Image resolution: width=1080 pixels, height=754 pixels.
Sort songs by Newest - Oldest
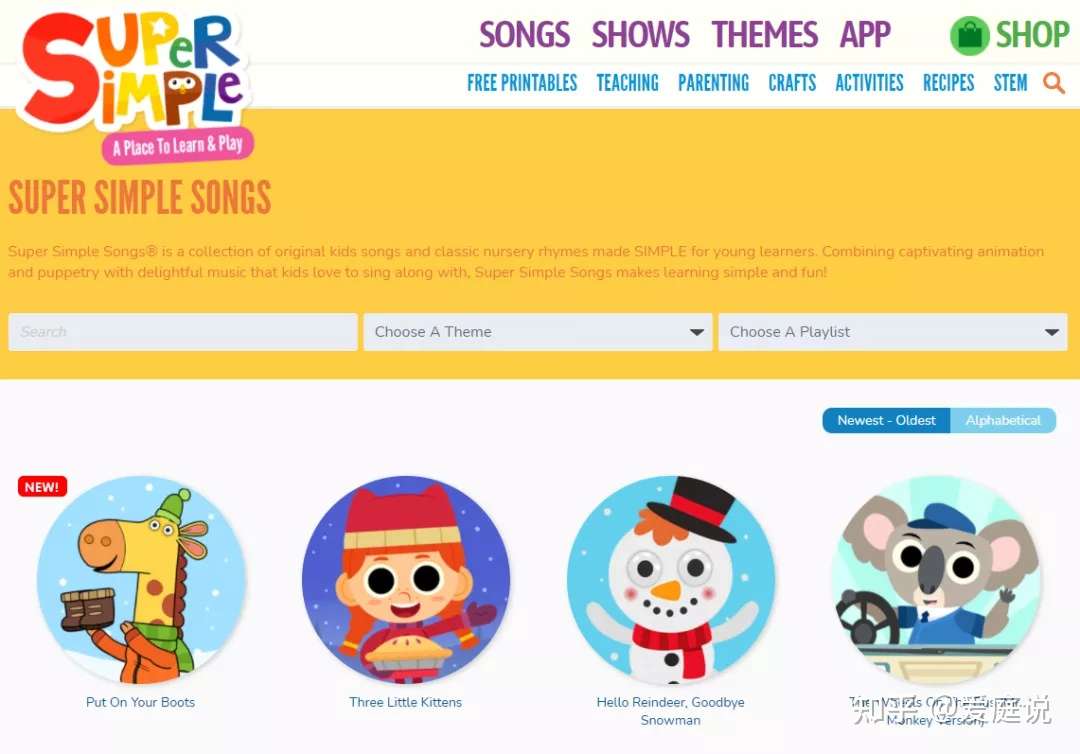(886, 420)
